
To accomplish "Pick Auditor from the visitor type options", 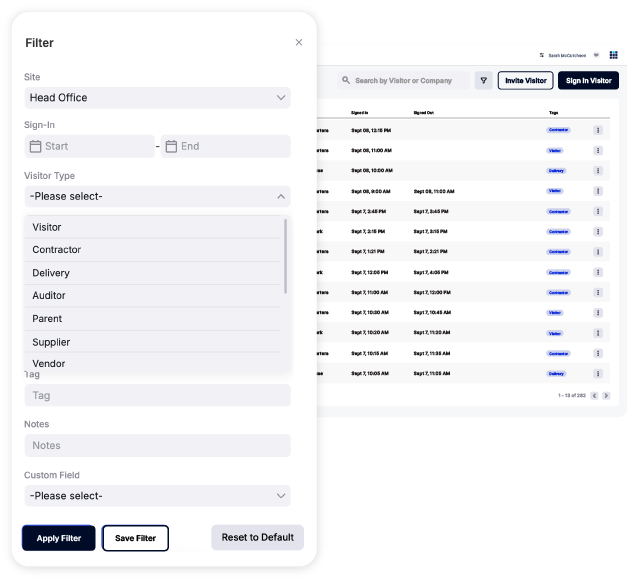I will pos(49,296).
